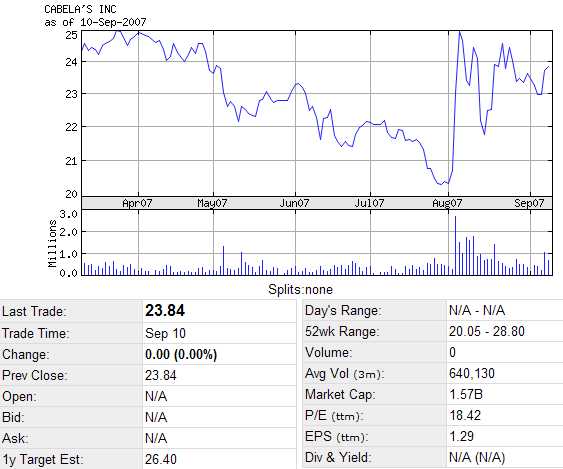Click the 'Bid:' label
The width and height of the screenshot is (563, 469).
click(13, 417)
